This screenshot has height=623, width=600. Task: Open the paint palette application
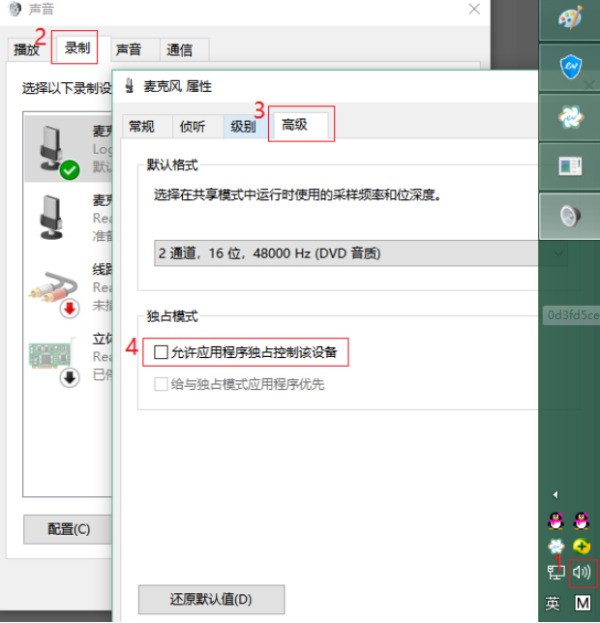[x=571, y=18]
